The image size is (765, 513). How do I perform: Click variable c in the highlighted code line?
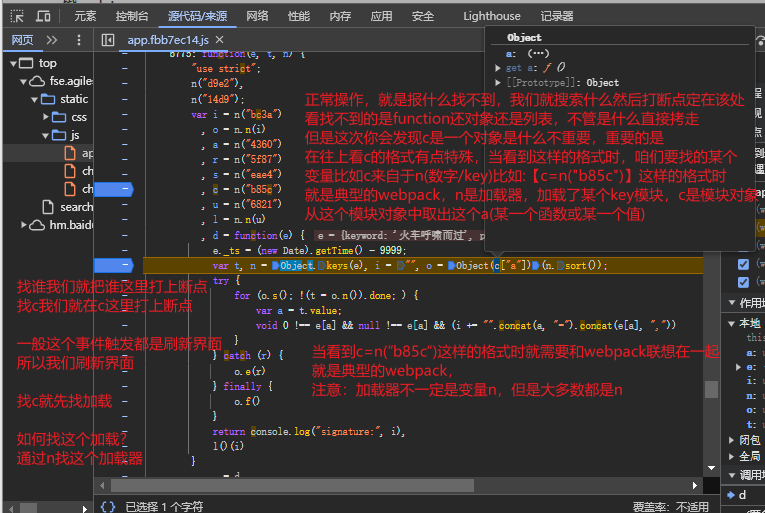click(x=496, y=266)
